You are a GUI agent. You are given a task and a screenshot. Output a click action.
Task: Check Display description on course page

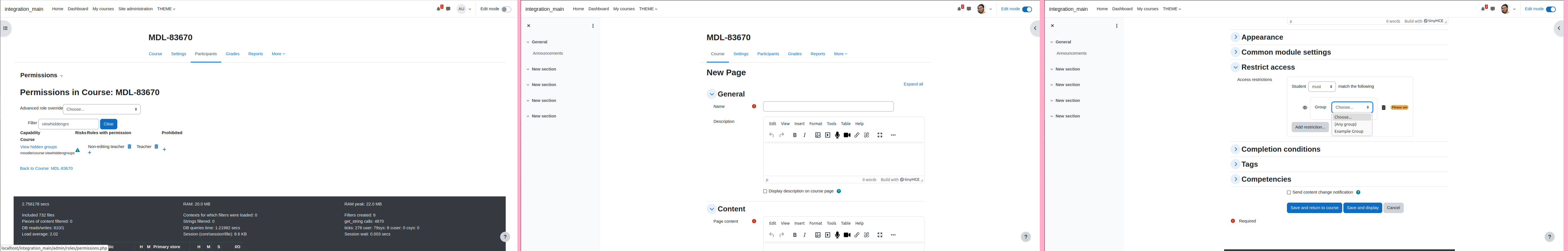point(765,191)
